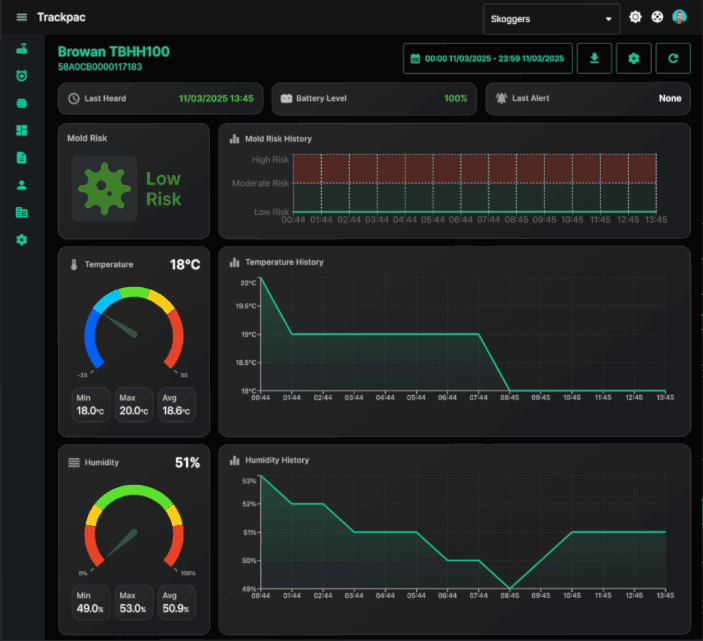Screen dimensions: 703x641
Task: Click the download data button
Action: [594, 58]
